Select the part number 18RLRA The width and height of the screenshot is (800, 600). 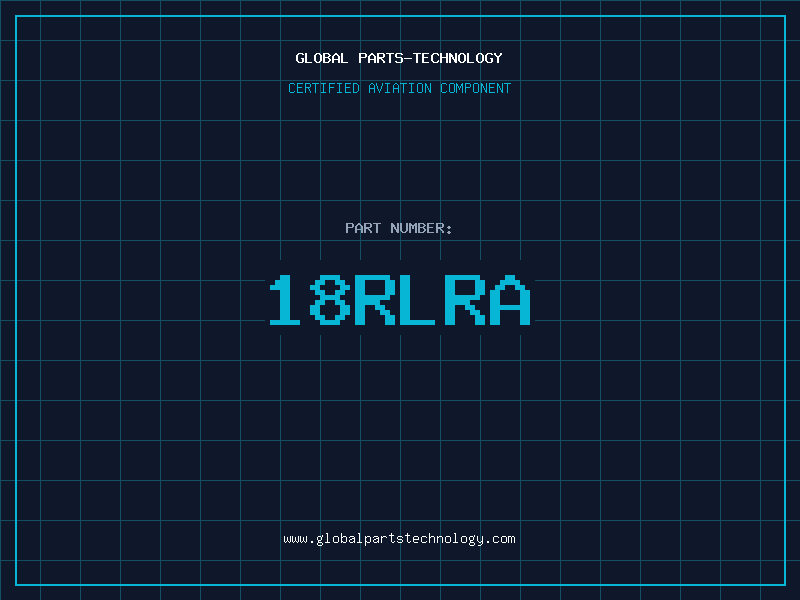399,300
